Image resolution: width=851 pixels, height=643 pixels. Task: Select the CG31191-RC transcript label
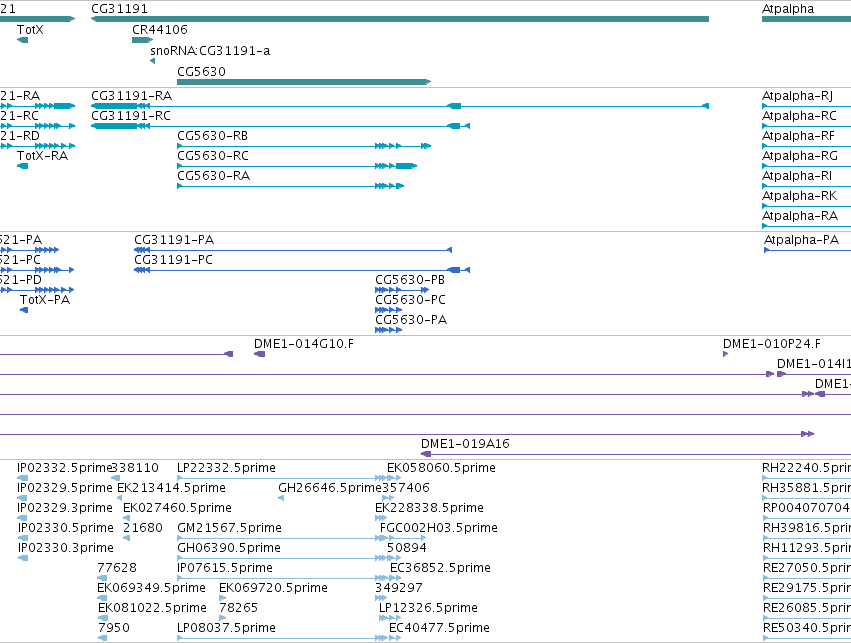[131, 116]
